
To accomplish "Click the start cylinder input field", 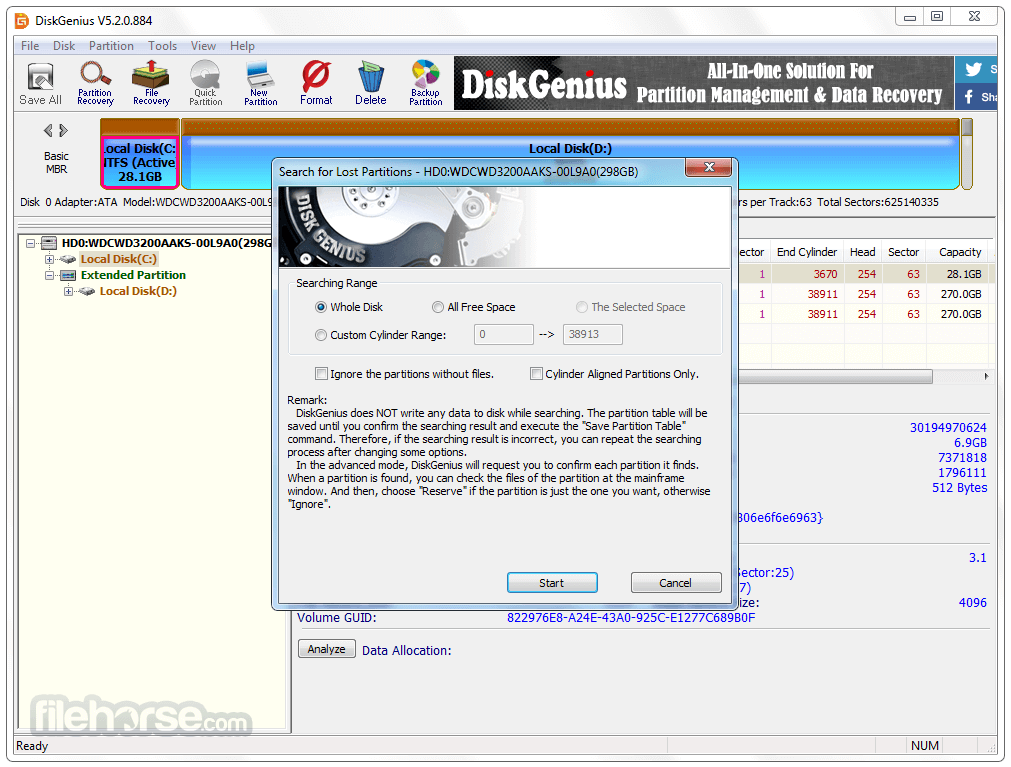I will click(x=504, y=335).
